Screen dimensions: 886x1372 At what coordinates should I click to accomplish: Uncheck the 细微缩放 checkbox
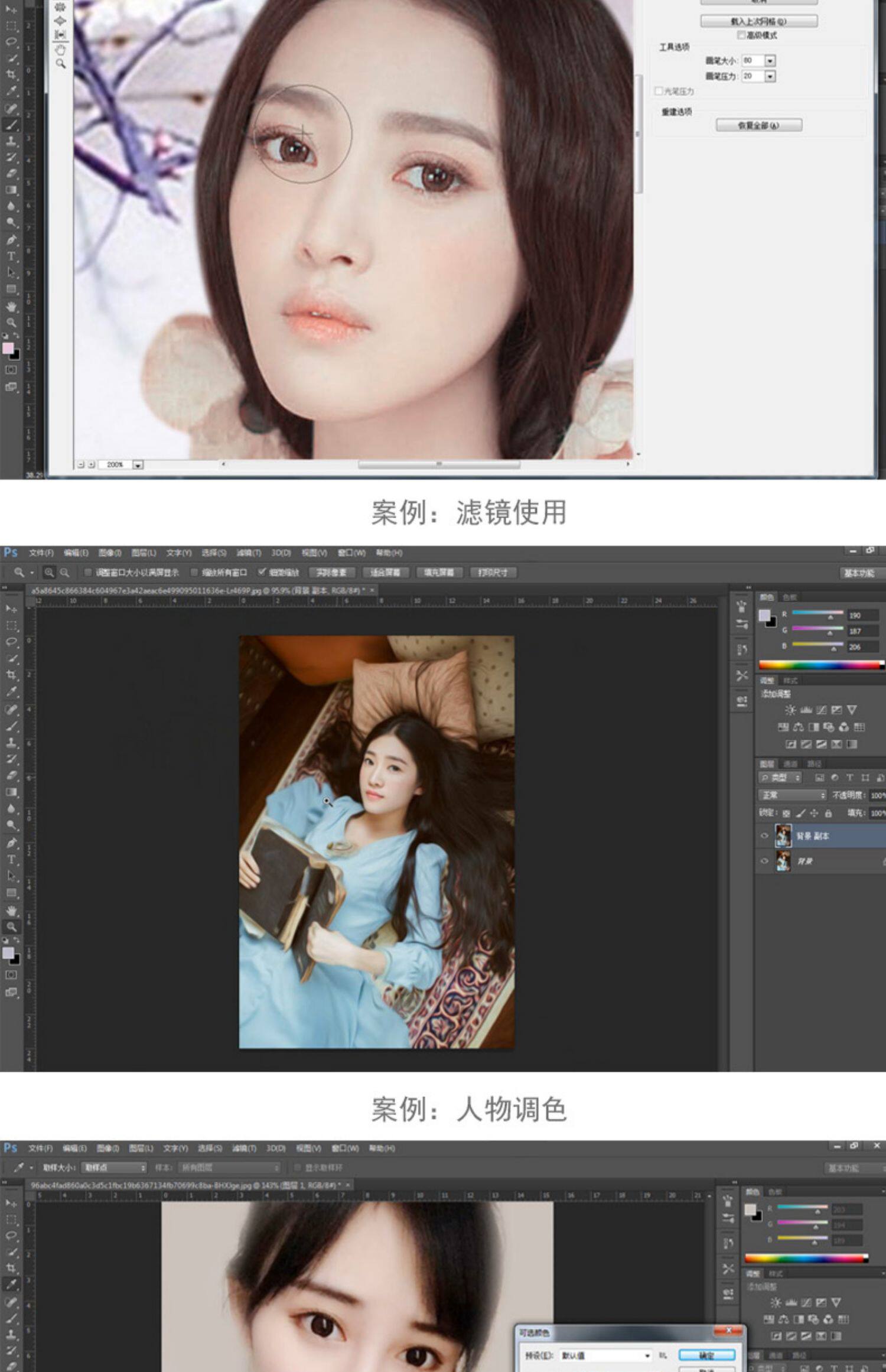pyautogui.click(x=262, y=572)
